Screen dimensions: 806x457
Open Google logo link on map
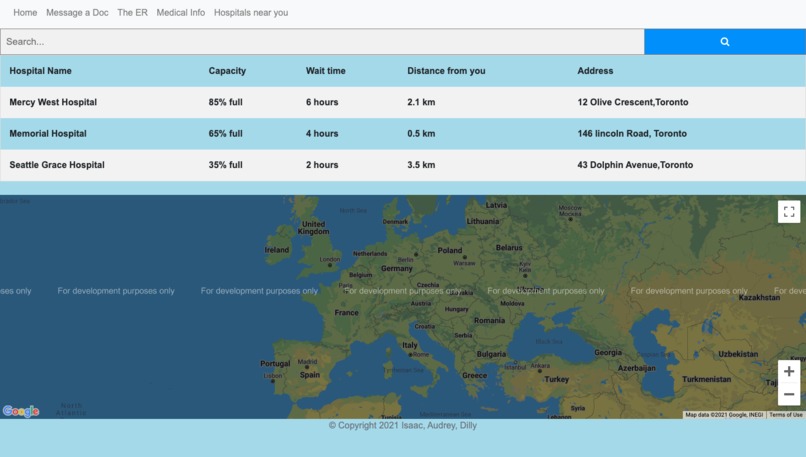click(21, 411)
